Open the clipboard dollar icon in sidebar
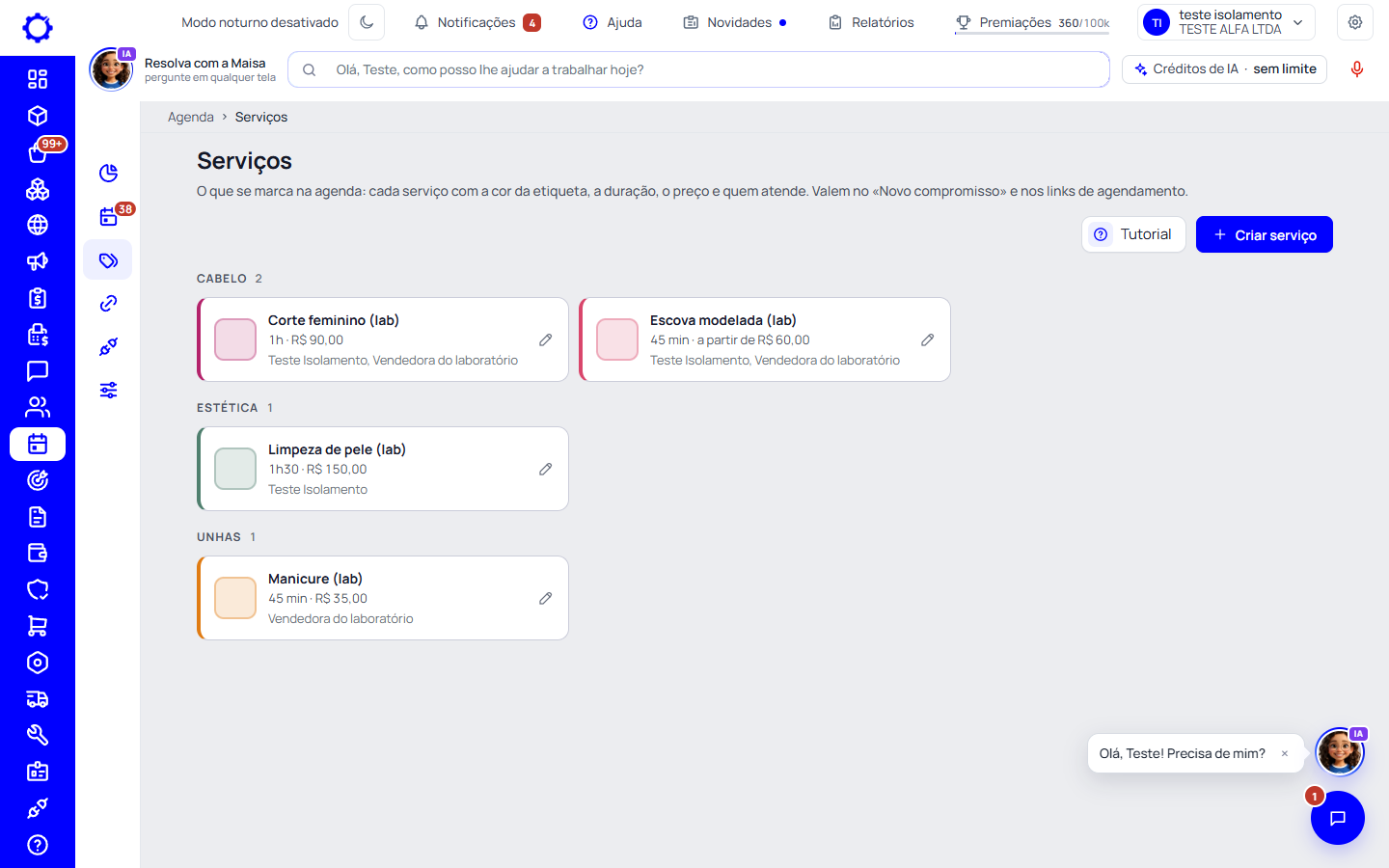 pyautogui.click(x=38, y=298)
